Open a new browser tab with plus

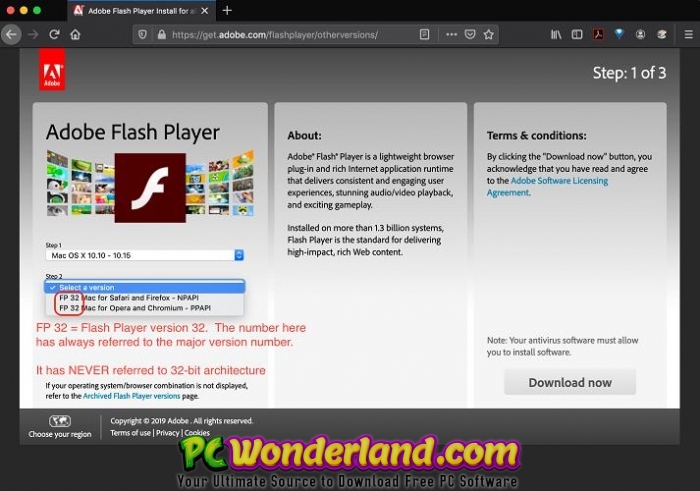tap(227, 10)
